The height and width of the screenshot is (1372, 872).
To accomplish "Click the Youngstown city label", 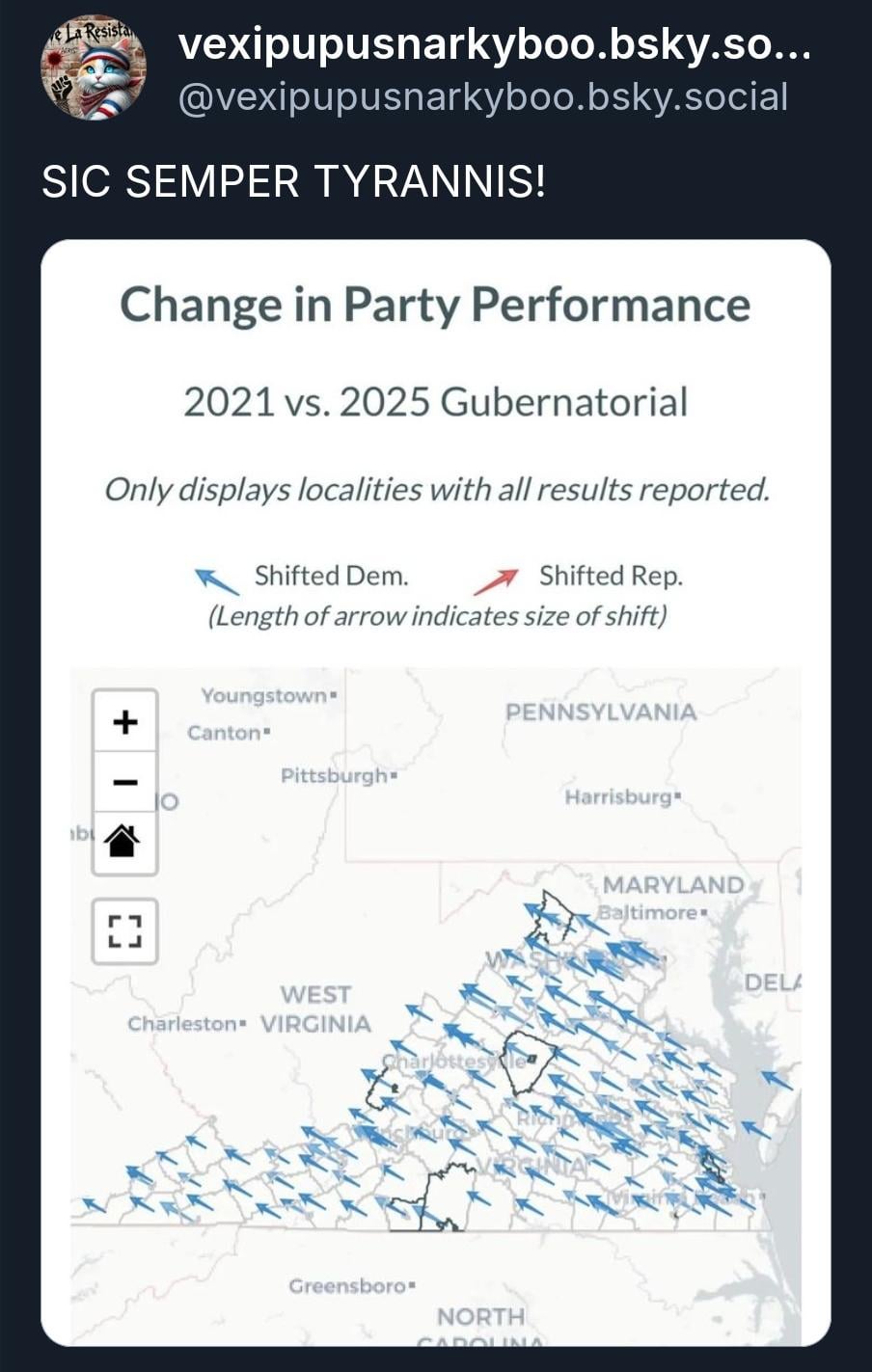I will point(263,695).
